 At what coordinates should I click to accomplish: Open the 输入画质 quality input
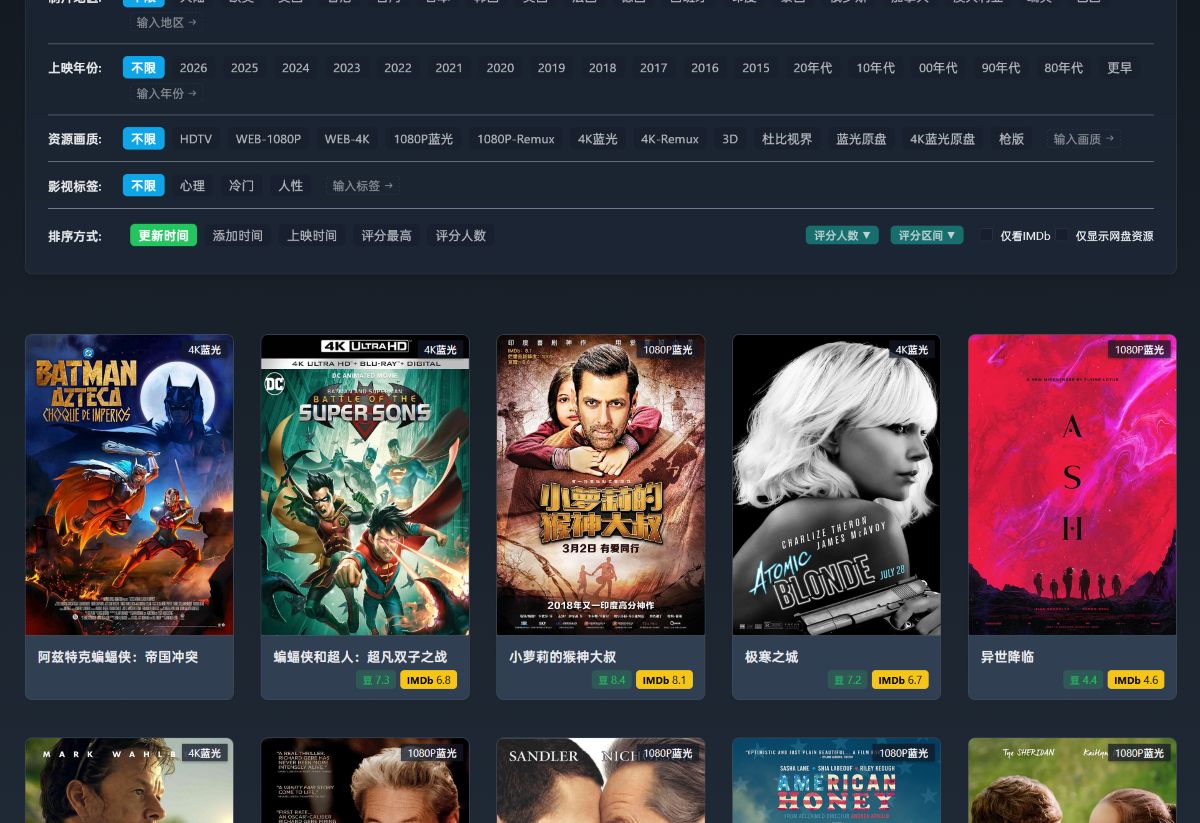click(x=1083, y=139)
